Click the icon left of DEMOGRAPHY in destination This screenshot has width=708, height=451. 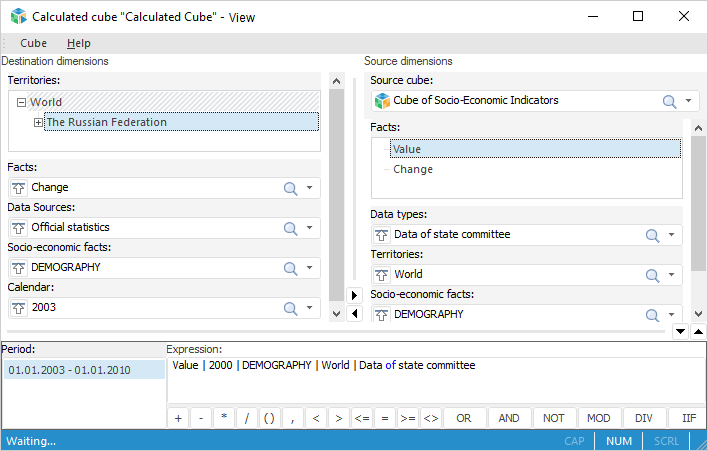[x=18, y=268]
